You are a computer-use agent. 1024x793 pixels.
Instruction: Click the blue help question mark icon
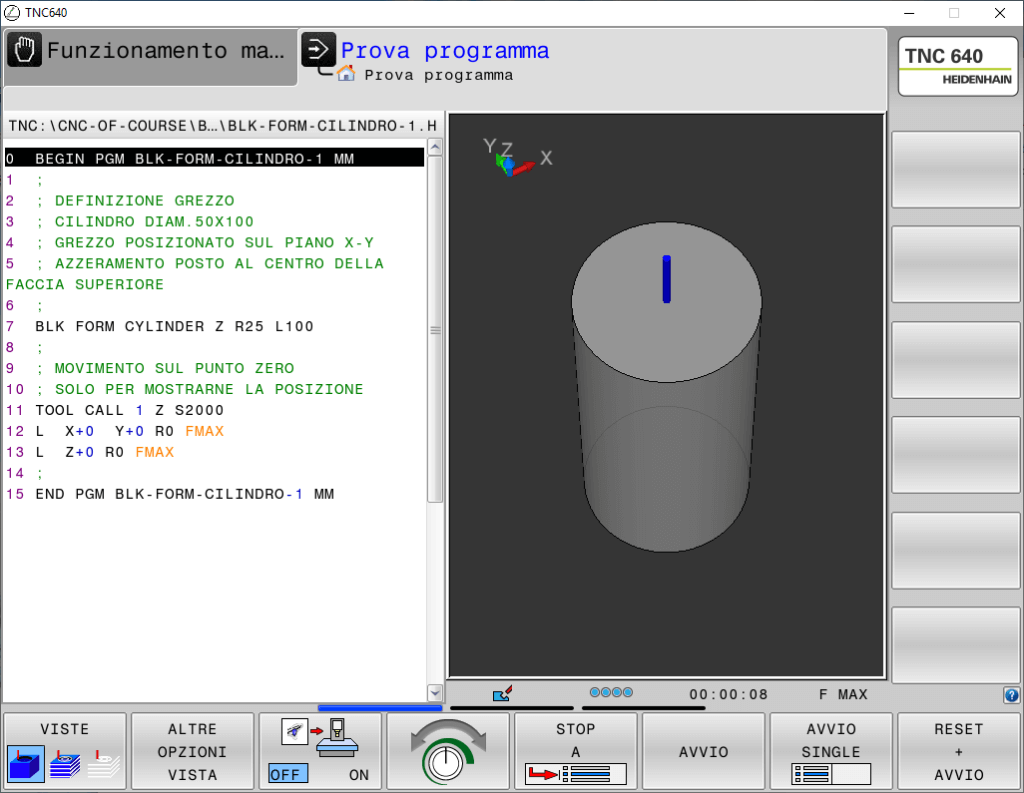1012,695
